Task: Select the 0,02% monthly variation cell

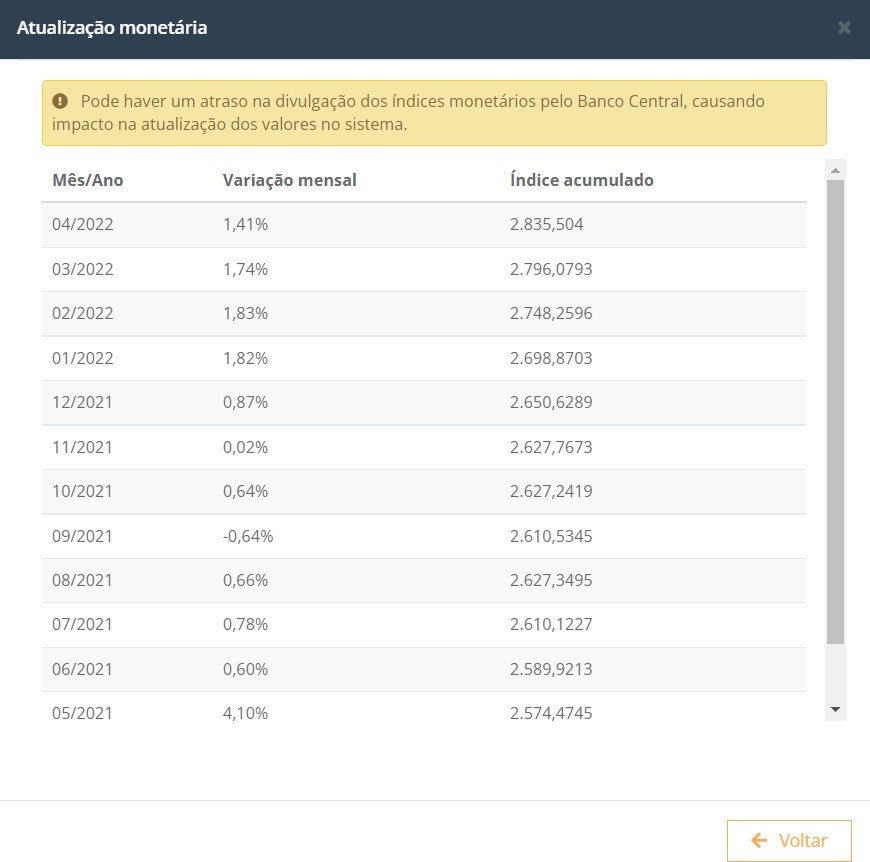Action: [245, 447]
